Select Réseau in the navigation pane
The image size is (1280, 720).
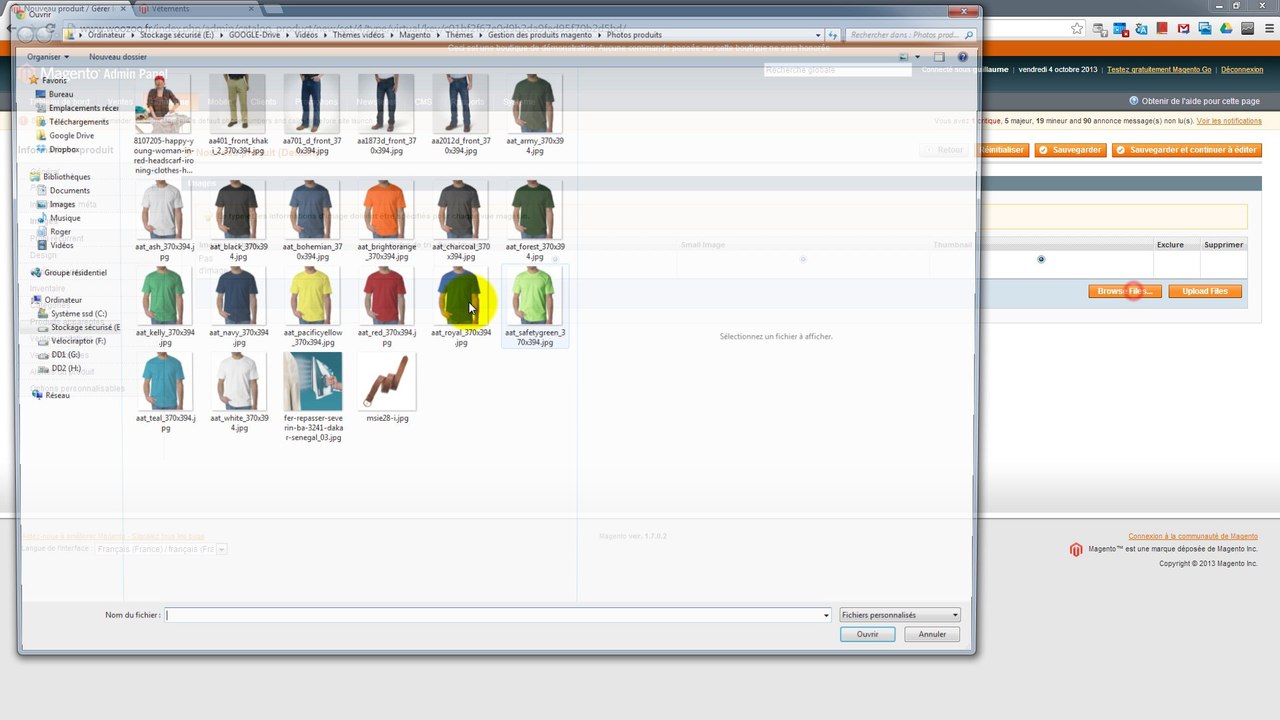50,395
